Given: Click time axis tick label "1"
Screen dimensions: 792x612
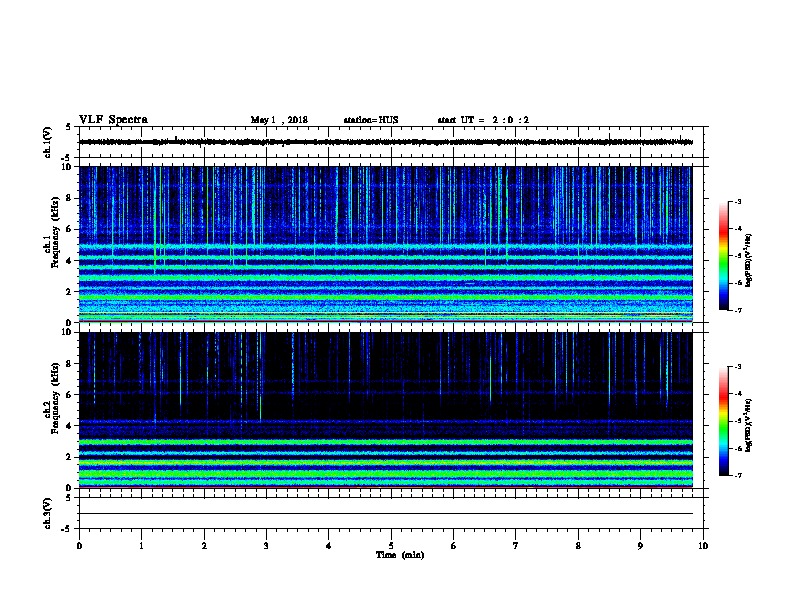Looking at the screenshot, I should [x=141, y=546].
